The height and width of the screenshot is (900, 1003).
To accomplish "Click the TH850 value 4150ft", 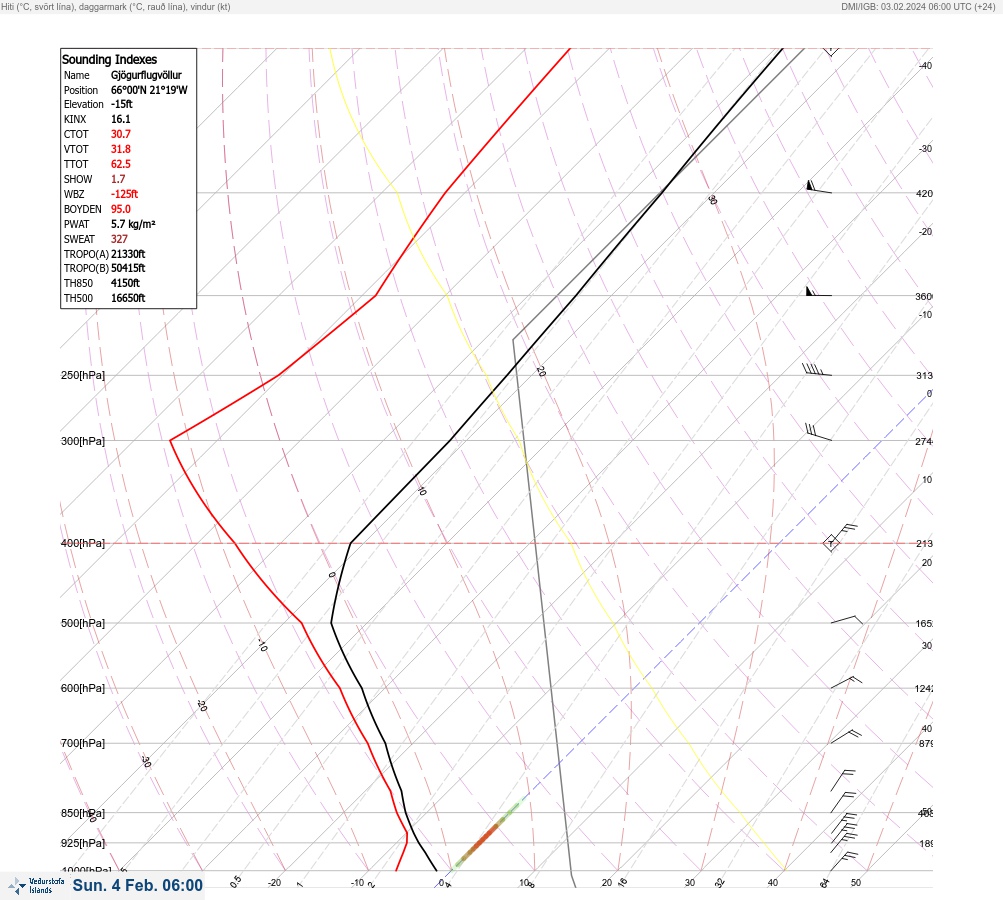I will tap(125, 283).
